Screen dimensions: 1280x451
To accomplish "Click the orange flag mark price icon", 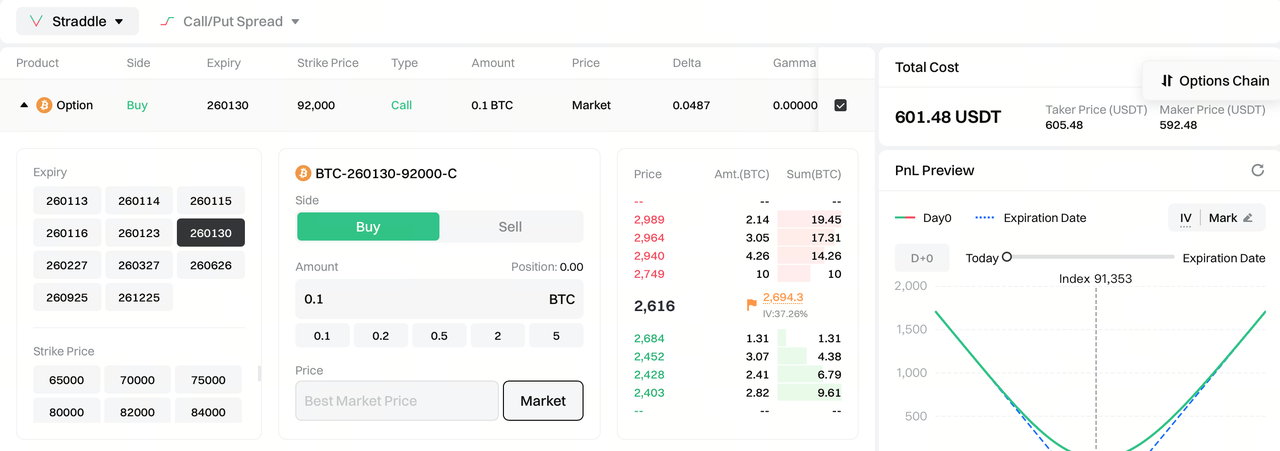I will (751, 304).
